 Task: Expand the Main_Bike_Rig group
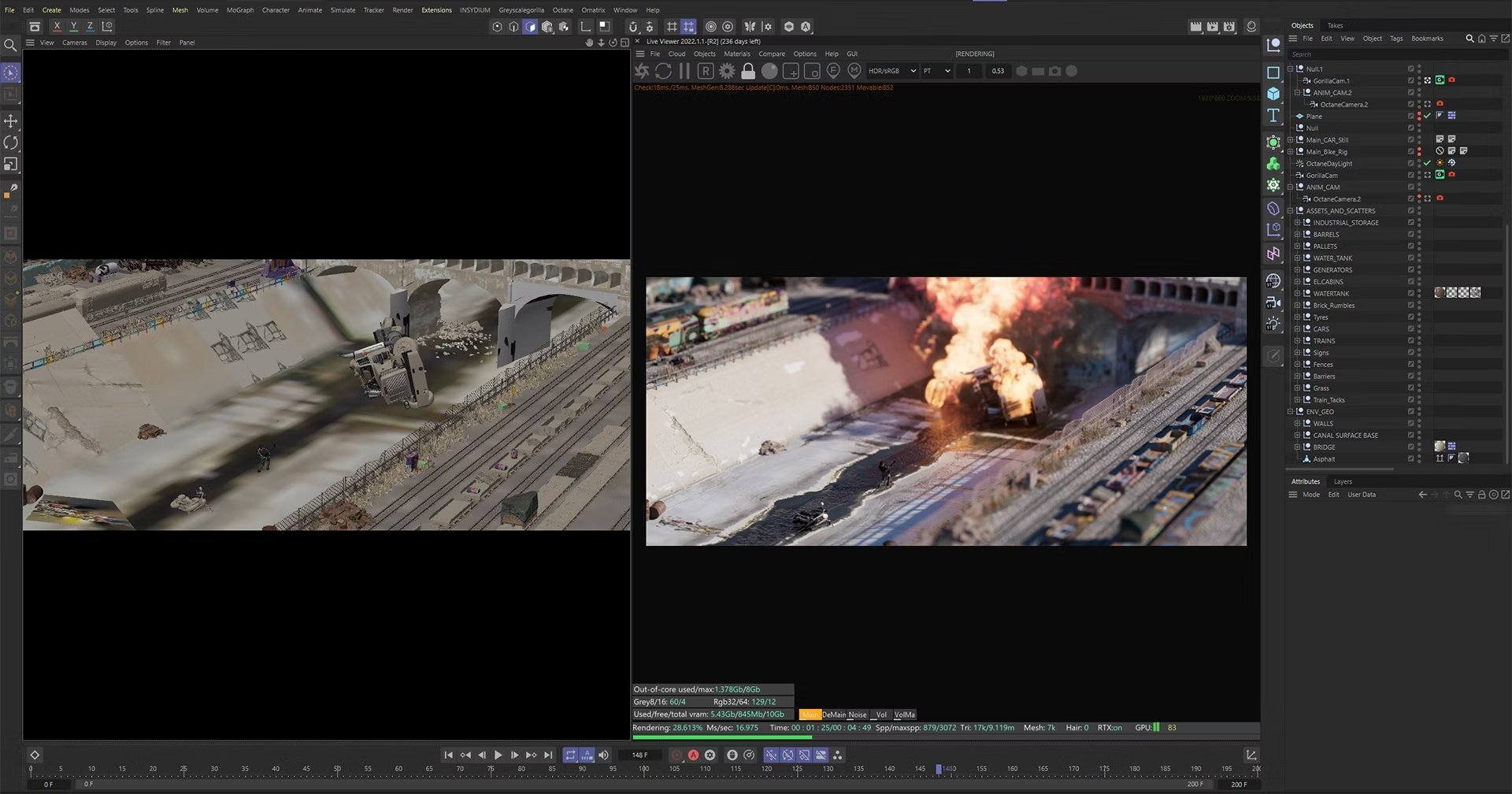[x=1290, y=151]
